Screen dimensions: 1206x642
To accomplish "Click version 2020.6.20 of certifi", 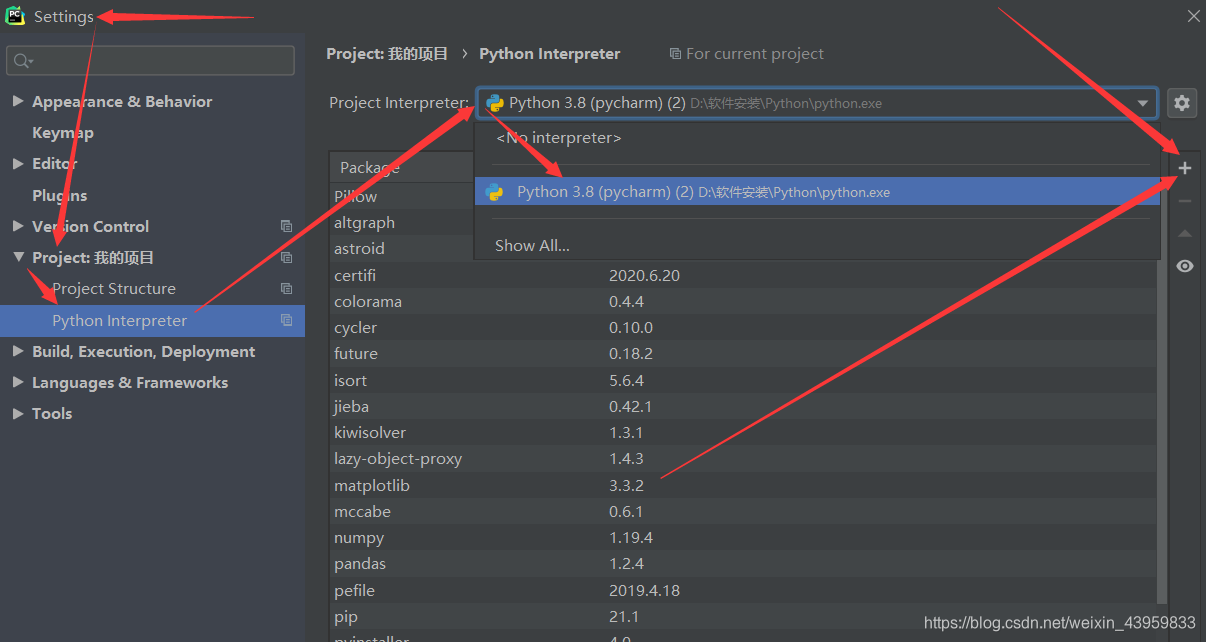I will pos(644,276).
